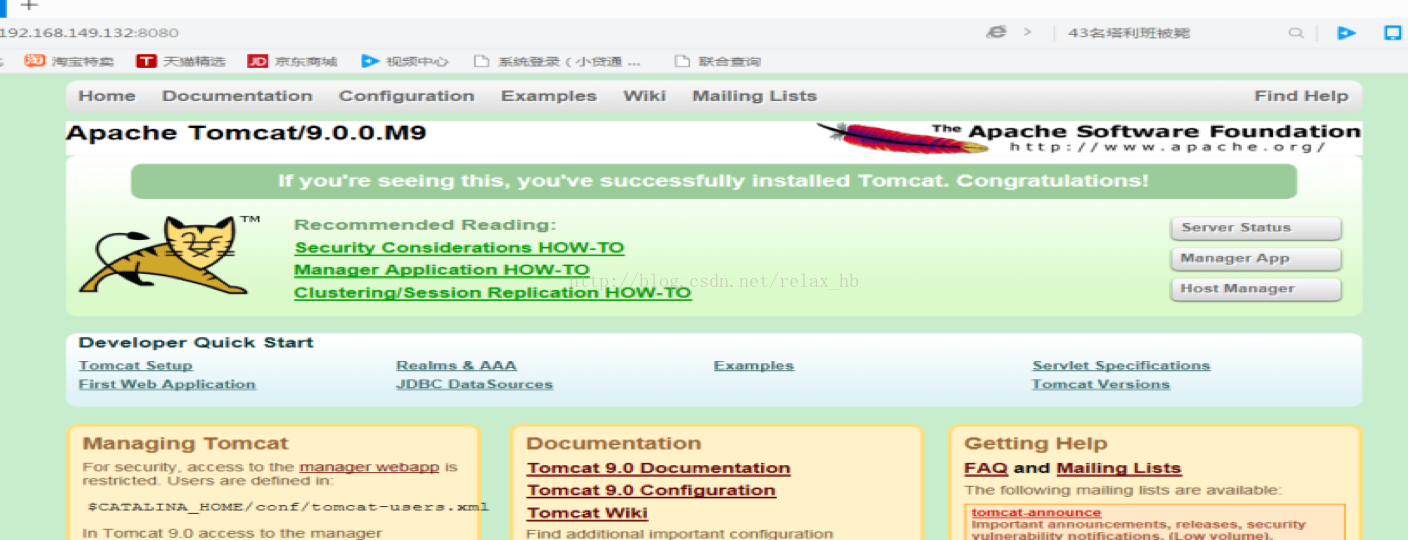This screenshot has width=1408, height=540.
Task: Click the blue square icon at toolbar right edge
Action: [1392, 33]
